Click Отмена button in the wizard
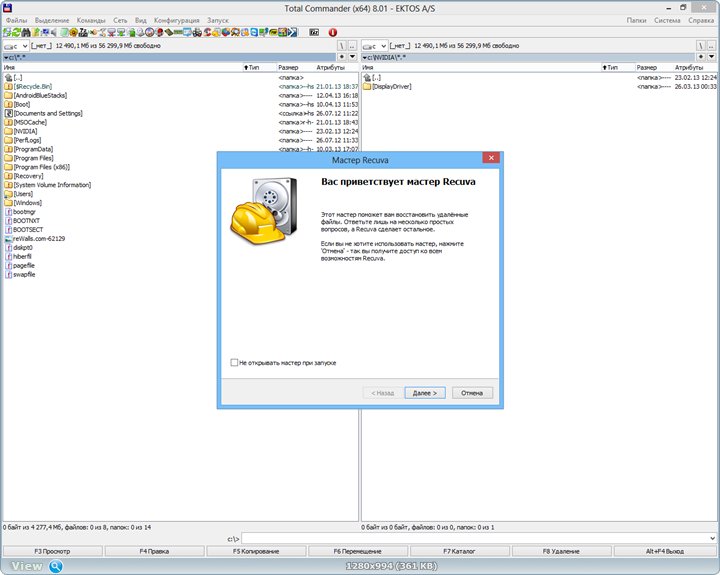The width and height of the screenshot is (720, 575). (472, 393)
